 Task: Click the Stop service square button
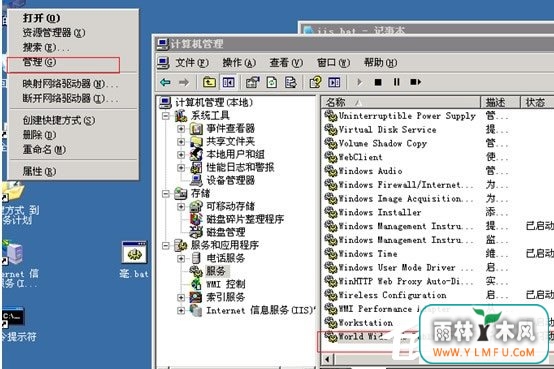378,82
